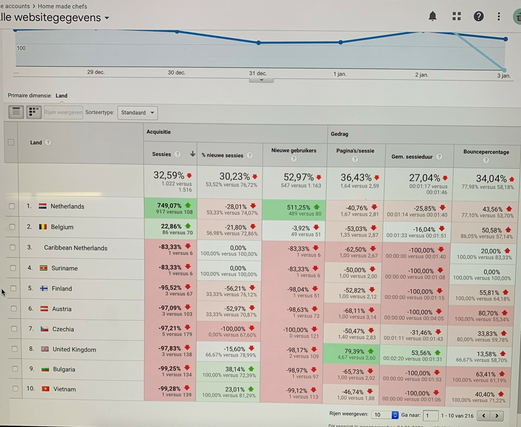Click help icon under Bouncepercentage
The height and width of the screenshot is (427, 521).
tap(486, 160)
